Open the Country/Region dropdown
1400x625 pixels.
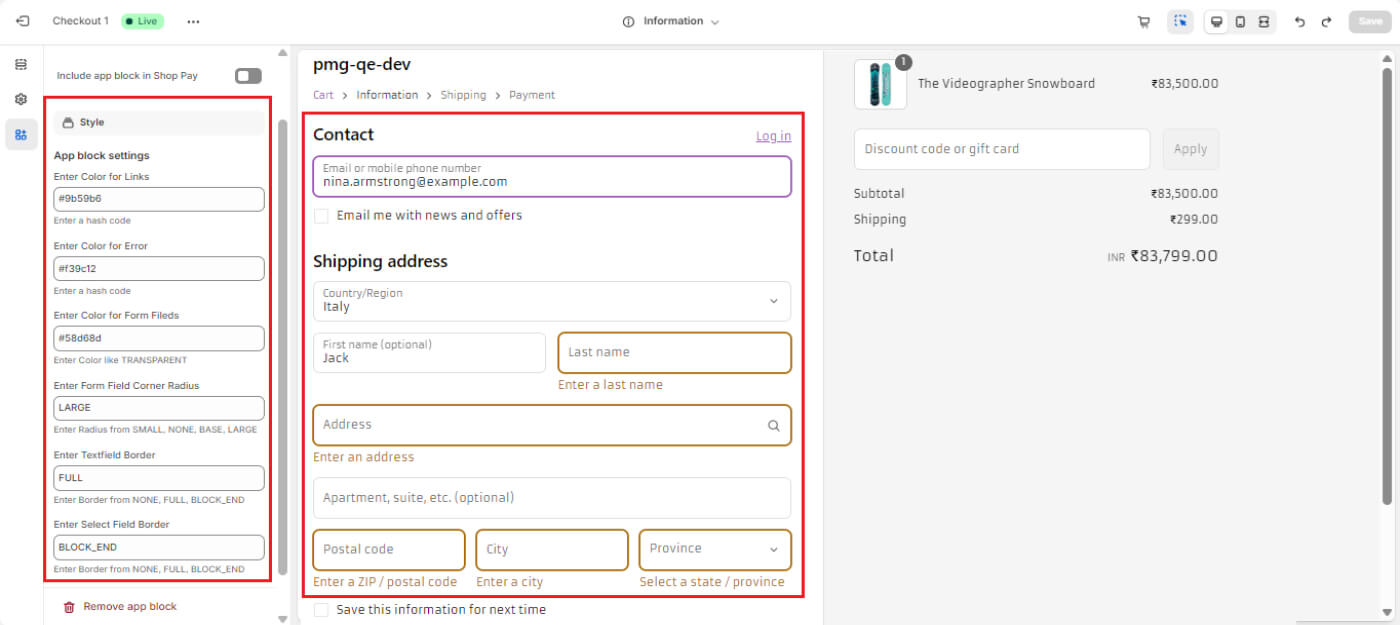tap(551, 301)
